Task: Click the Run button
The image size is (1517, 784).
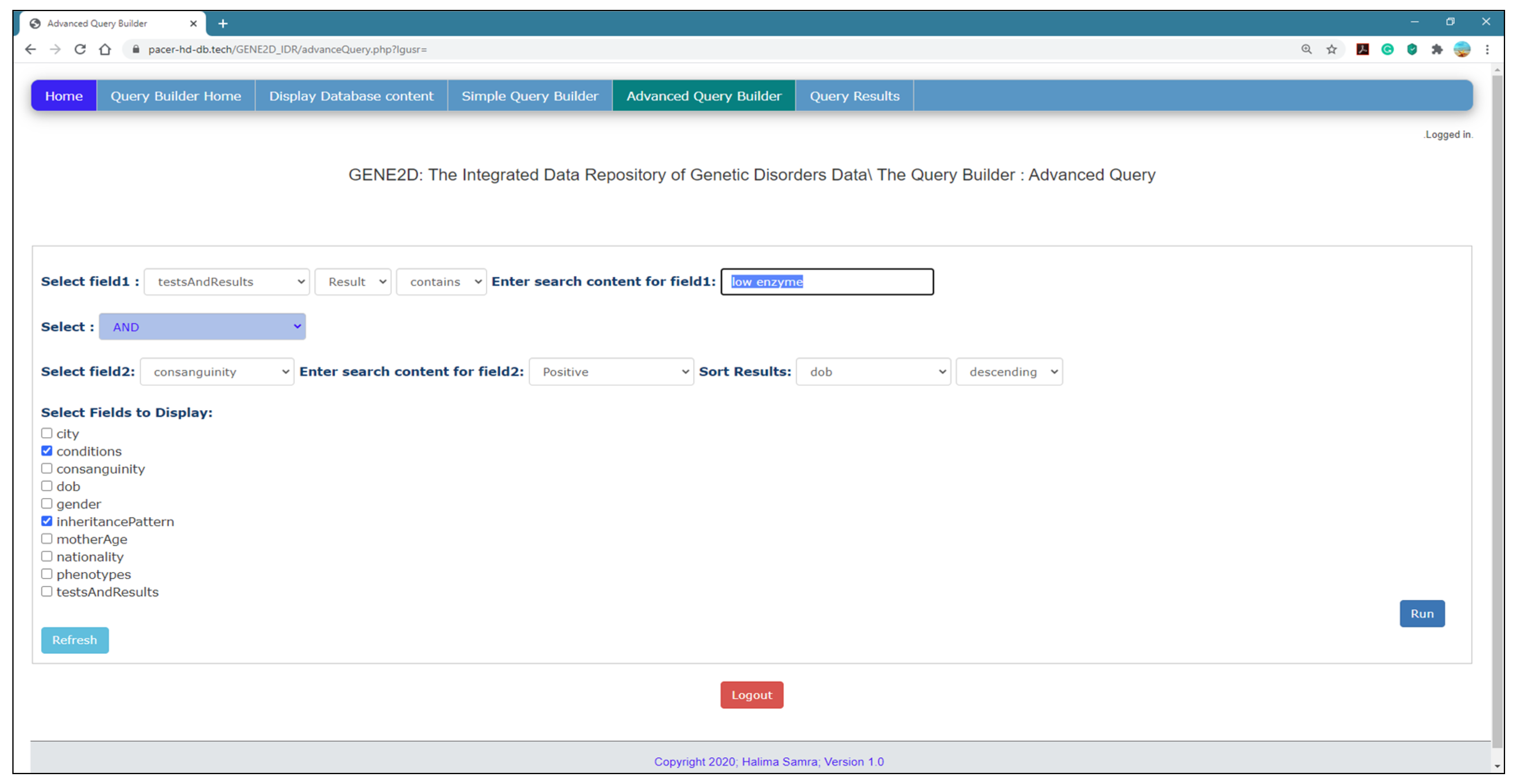Action: 1421,614
